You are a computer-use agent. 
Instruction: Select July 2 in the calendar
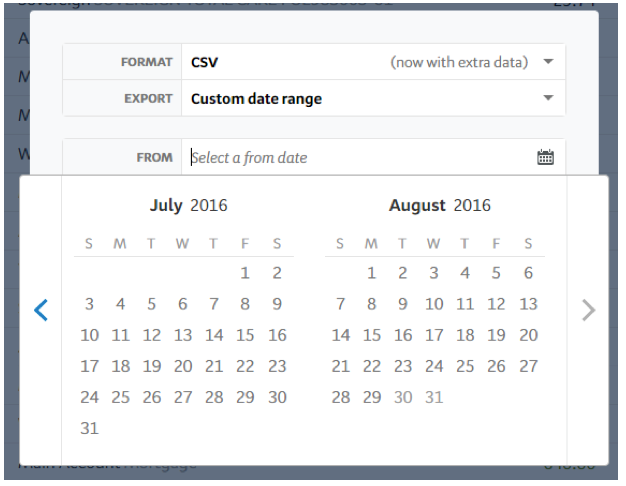click(277, 273)
